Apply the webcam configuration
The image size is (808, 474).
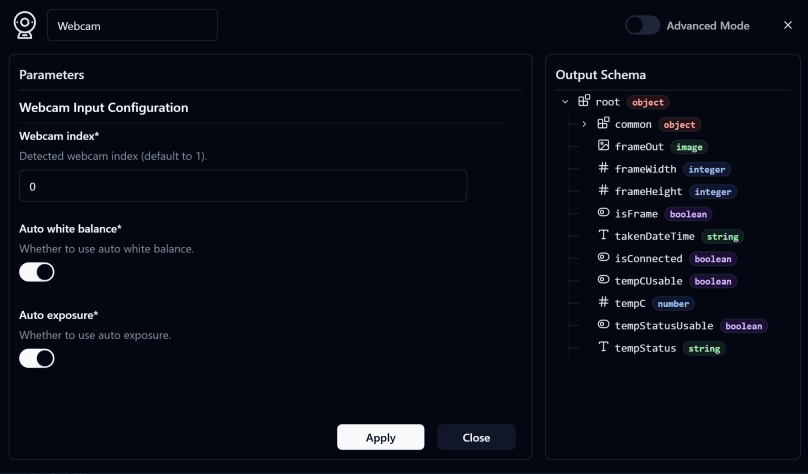381,437
